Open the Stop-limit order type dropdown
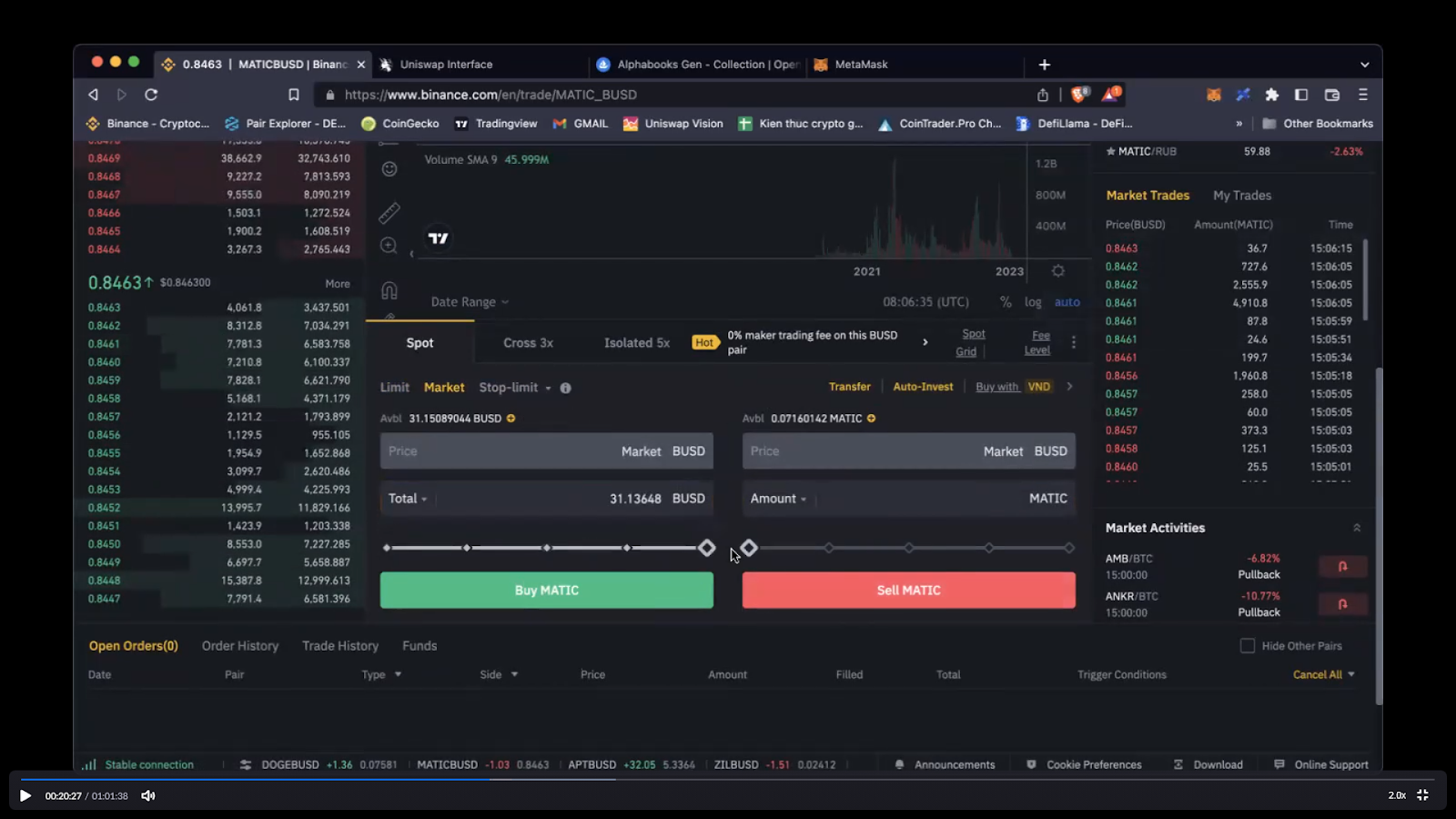Viewport: 1456px width, 819px height. (515, 388)
